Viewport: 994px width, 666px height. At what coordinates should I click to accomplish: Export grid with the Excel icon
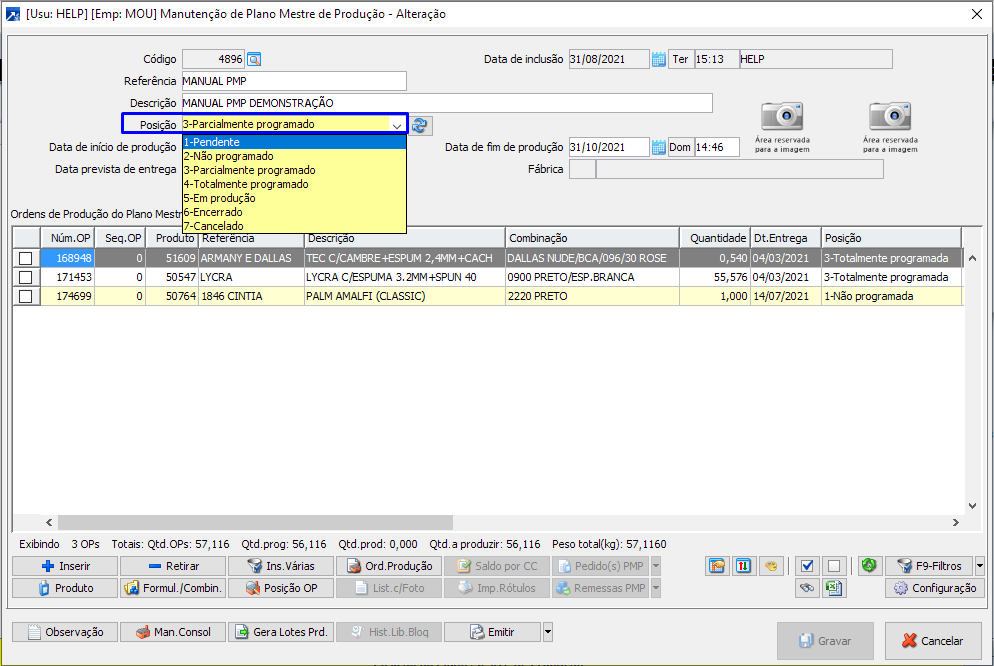point(834,588)
